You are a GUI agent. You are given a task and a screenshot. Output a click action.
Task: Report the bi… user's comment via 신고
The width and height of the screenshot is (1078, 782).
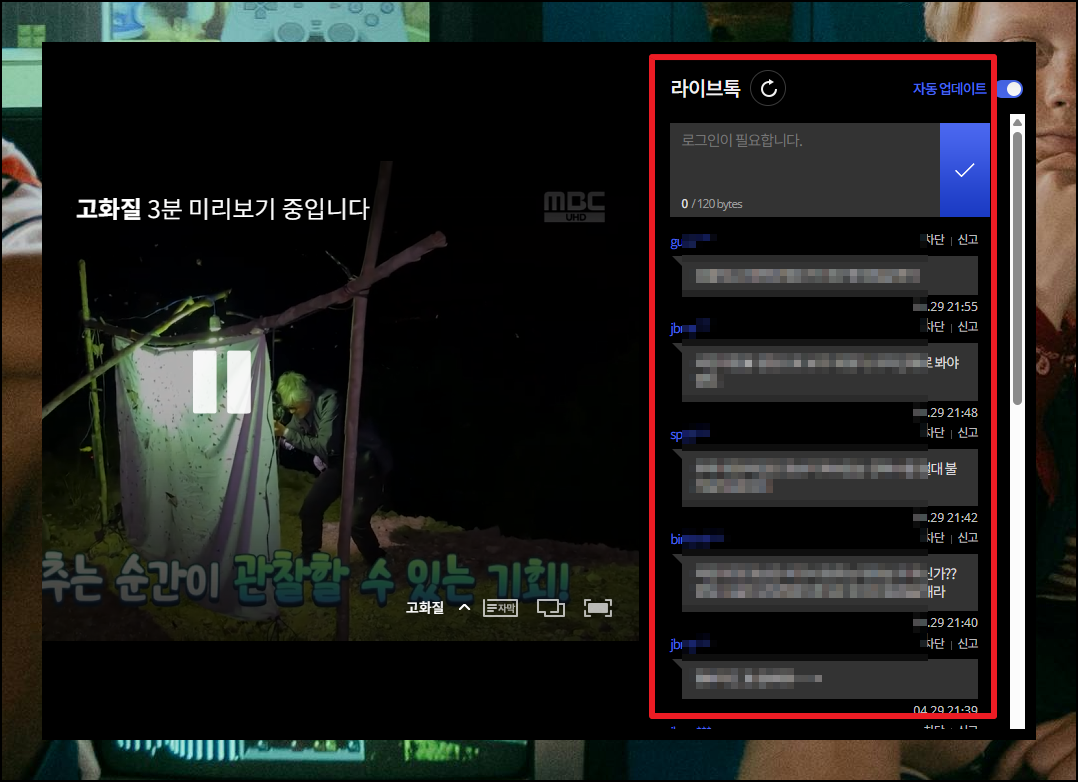coord(967,537)
